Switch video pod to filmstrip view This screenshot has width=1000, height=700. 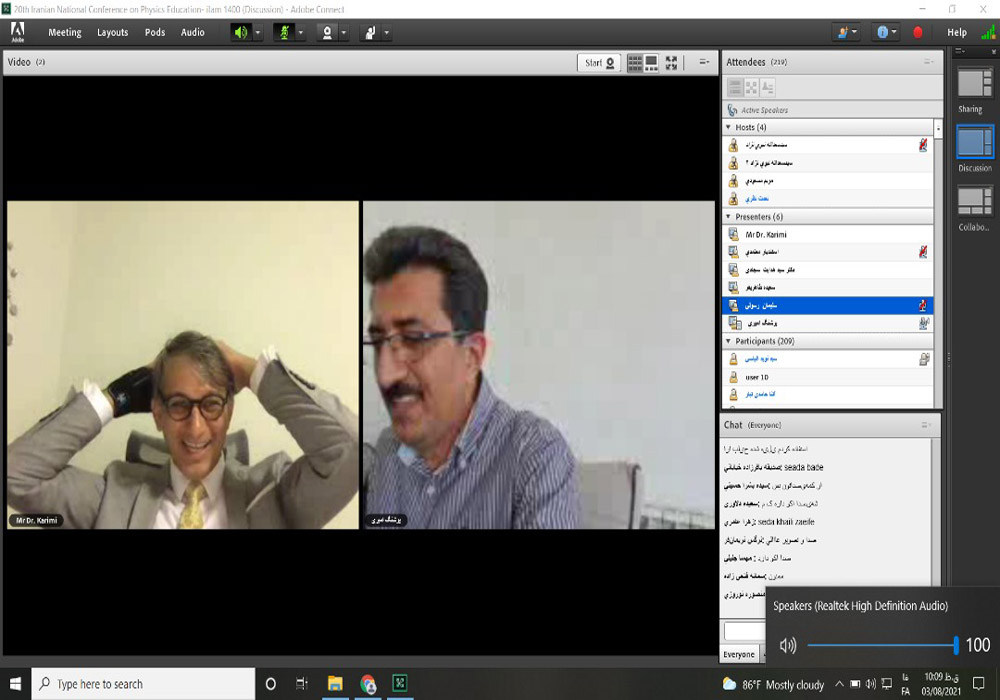652,62
